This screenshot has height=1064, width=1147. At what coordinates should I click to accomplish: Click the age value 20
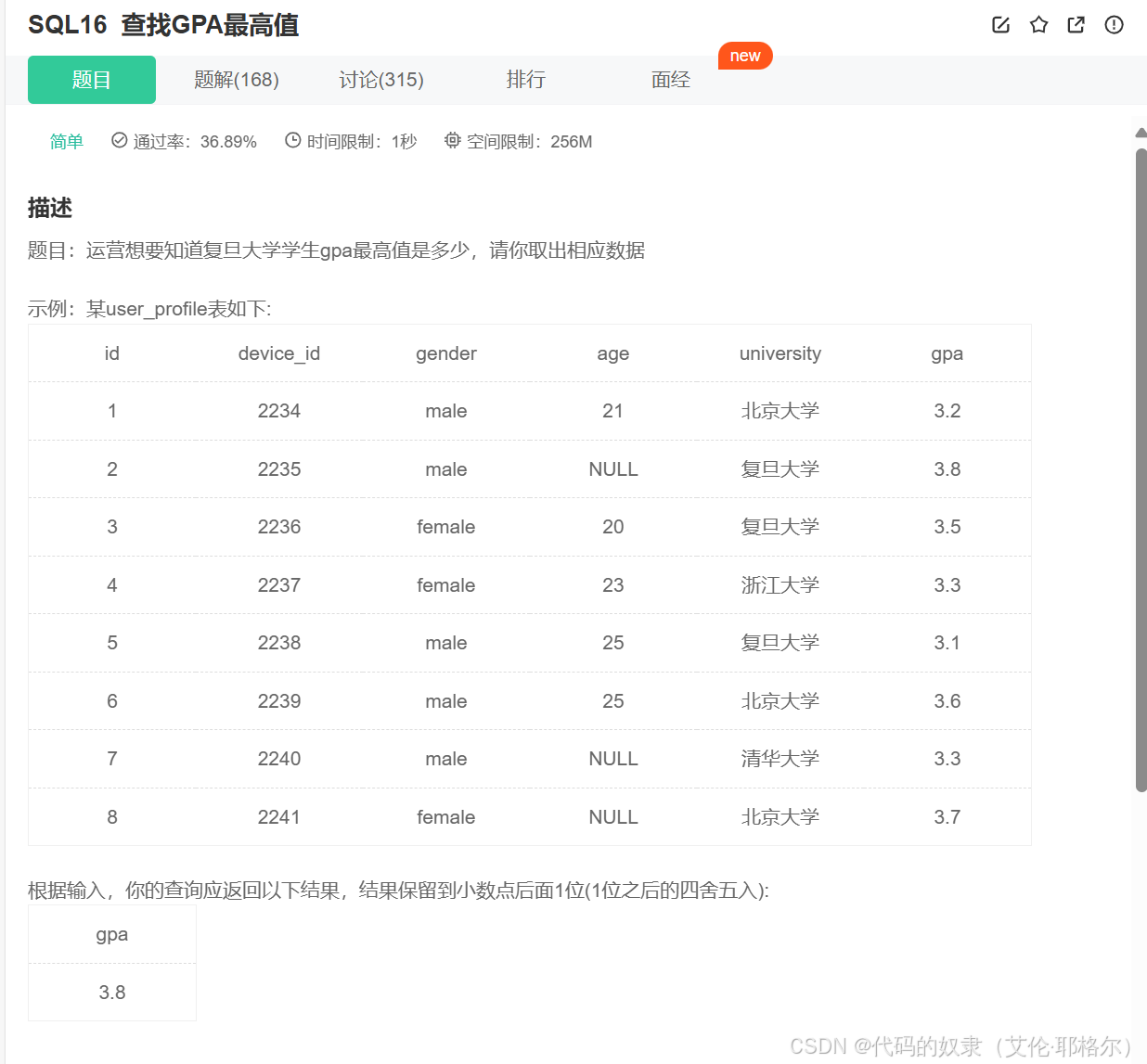tap(613, 527)
